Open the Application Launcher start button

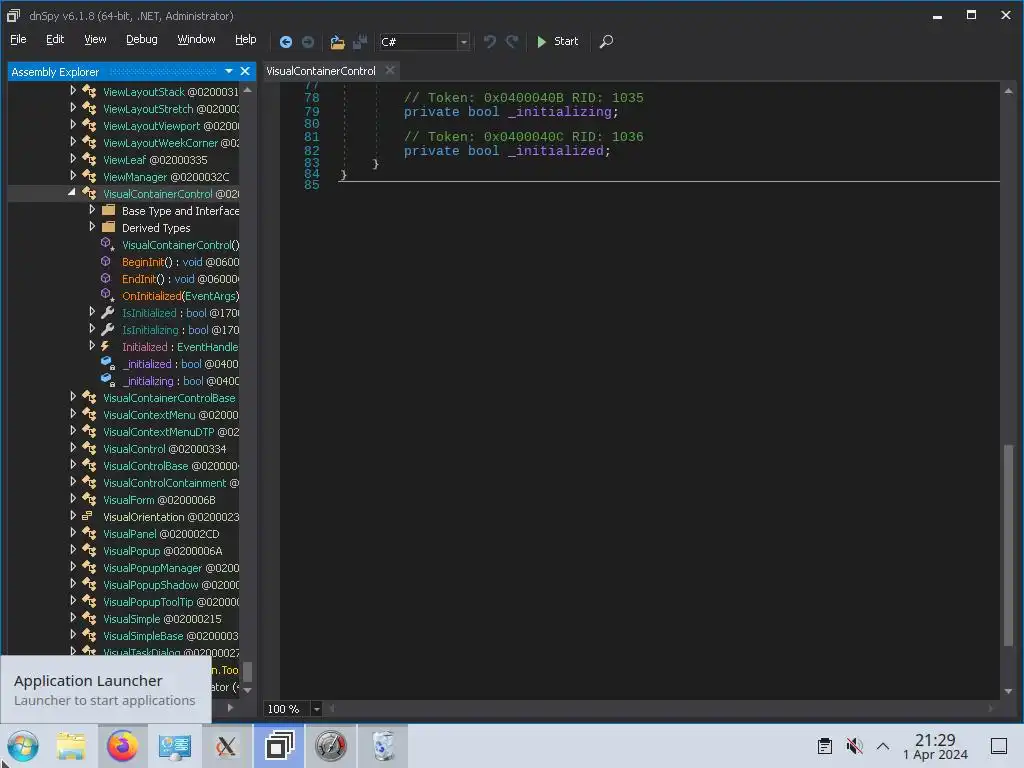point(23,746)
